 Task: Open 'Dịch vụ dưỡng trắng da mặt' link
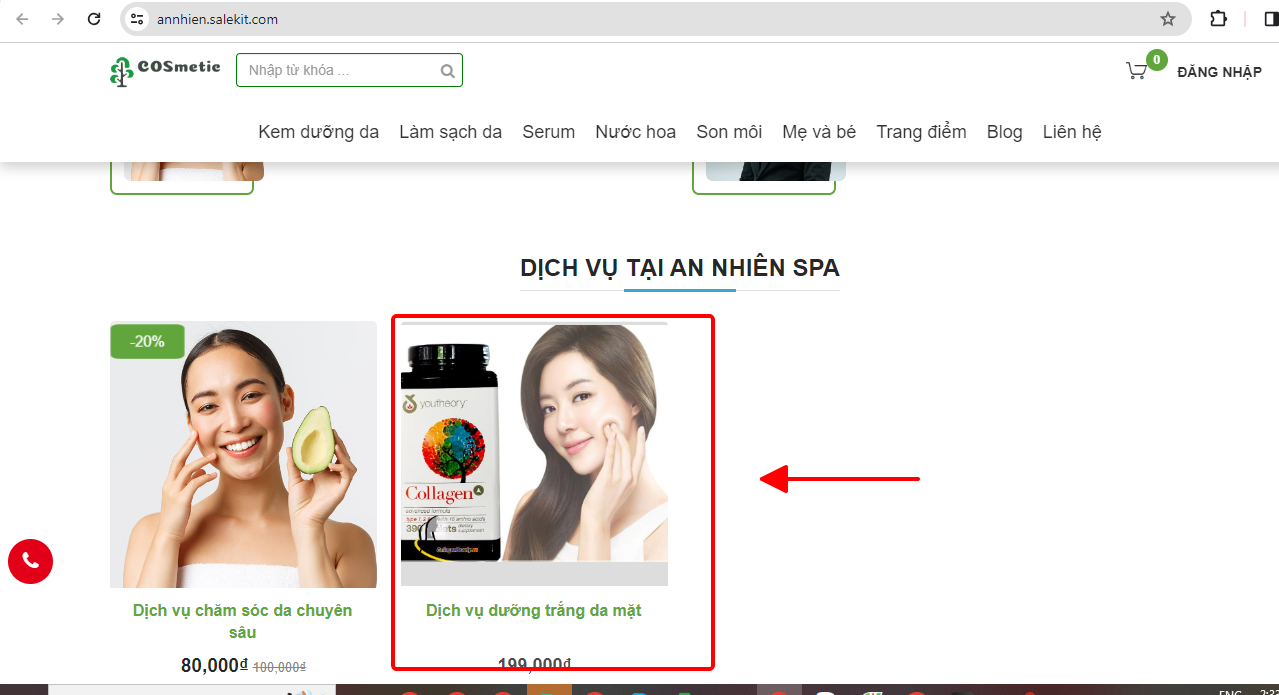tap(533, 610)
